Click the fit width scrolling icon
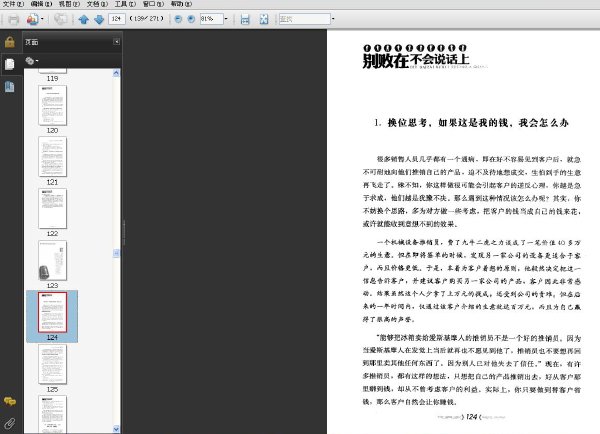This screenshot has width=600, height=434. (x=245, y=19)
